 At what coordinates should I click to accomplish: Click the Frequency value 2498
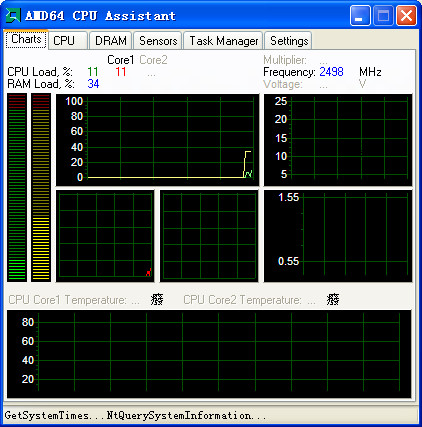point(331,72)
